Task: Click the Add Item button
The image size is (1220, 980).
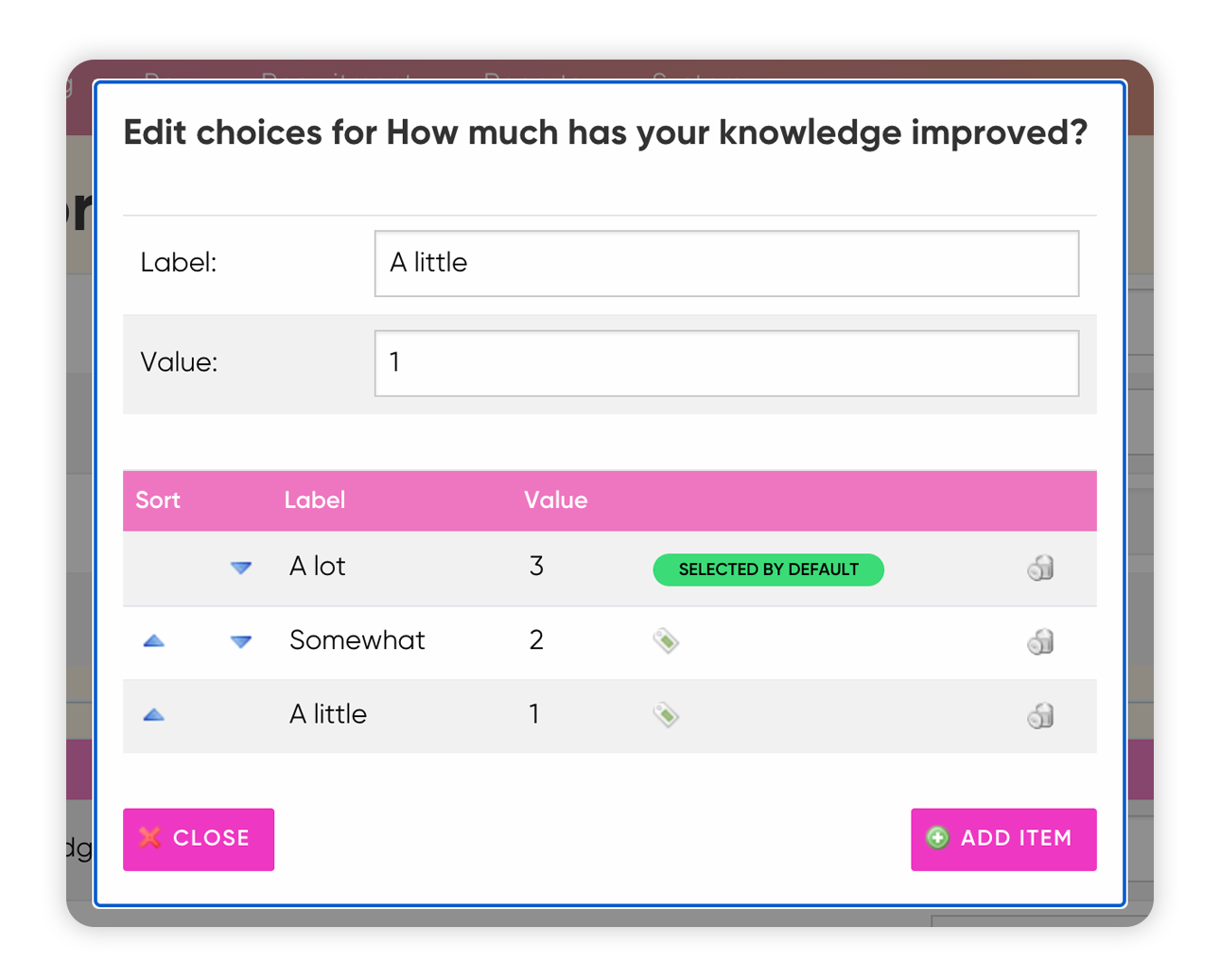Action: (x=1003, y=839)
